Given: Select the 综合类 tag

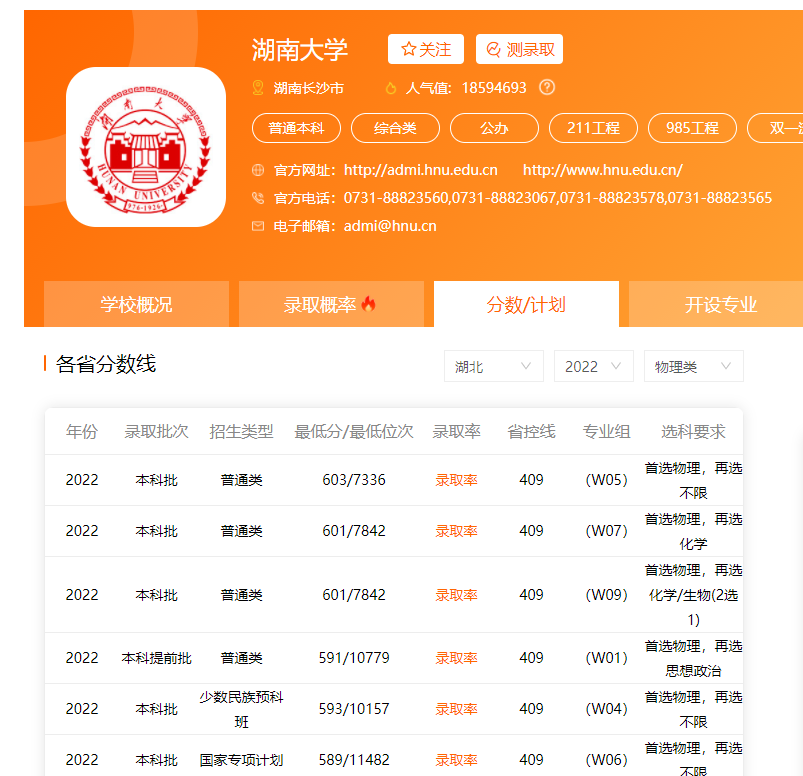Looking at the screenshot, I should coord(395,128).
